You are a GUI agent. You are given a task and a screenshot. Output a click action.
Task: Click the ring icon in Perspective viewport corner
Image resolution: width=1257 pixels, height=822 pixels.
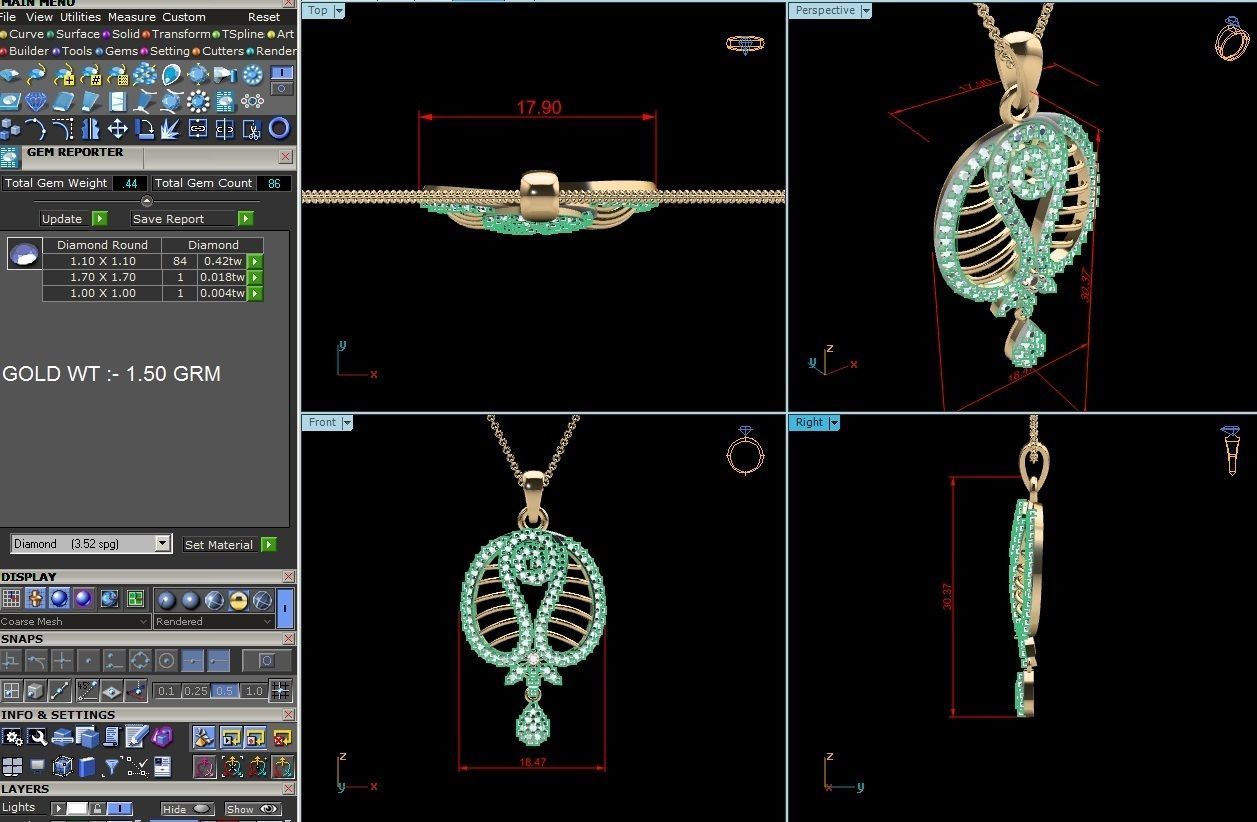(x=1232, y=37)
